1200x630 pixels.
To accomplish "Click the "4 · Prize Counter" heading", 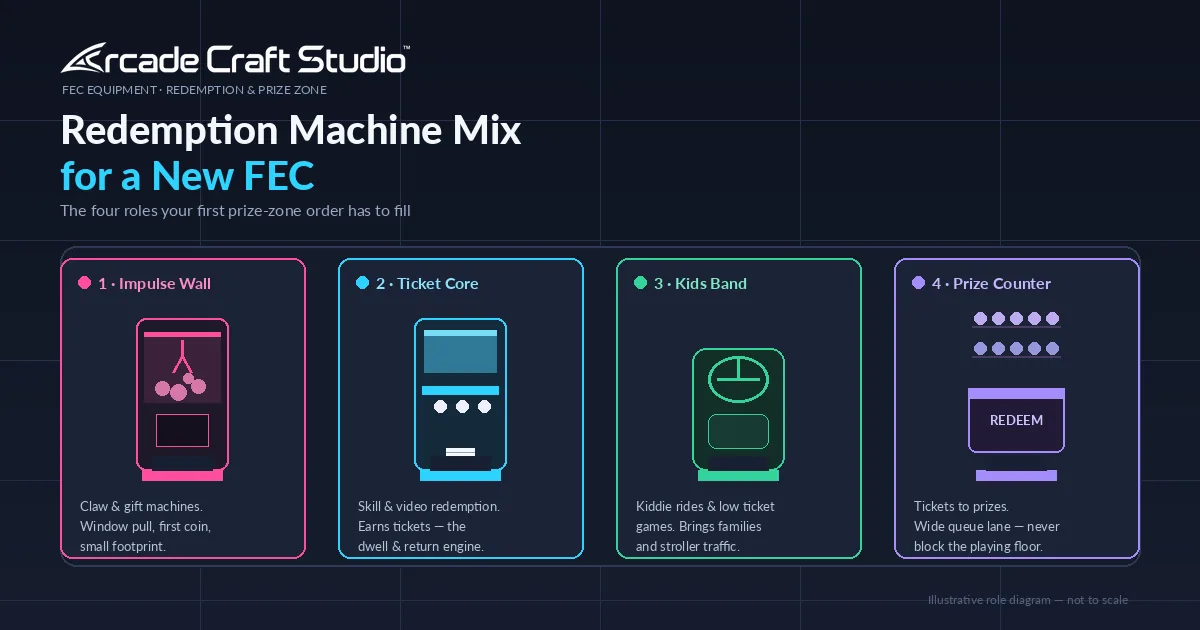I will coord(991,284).
